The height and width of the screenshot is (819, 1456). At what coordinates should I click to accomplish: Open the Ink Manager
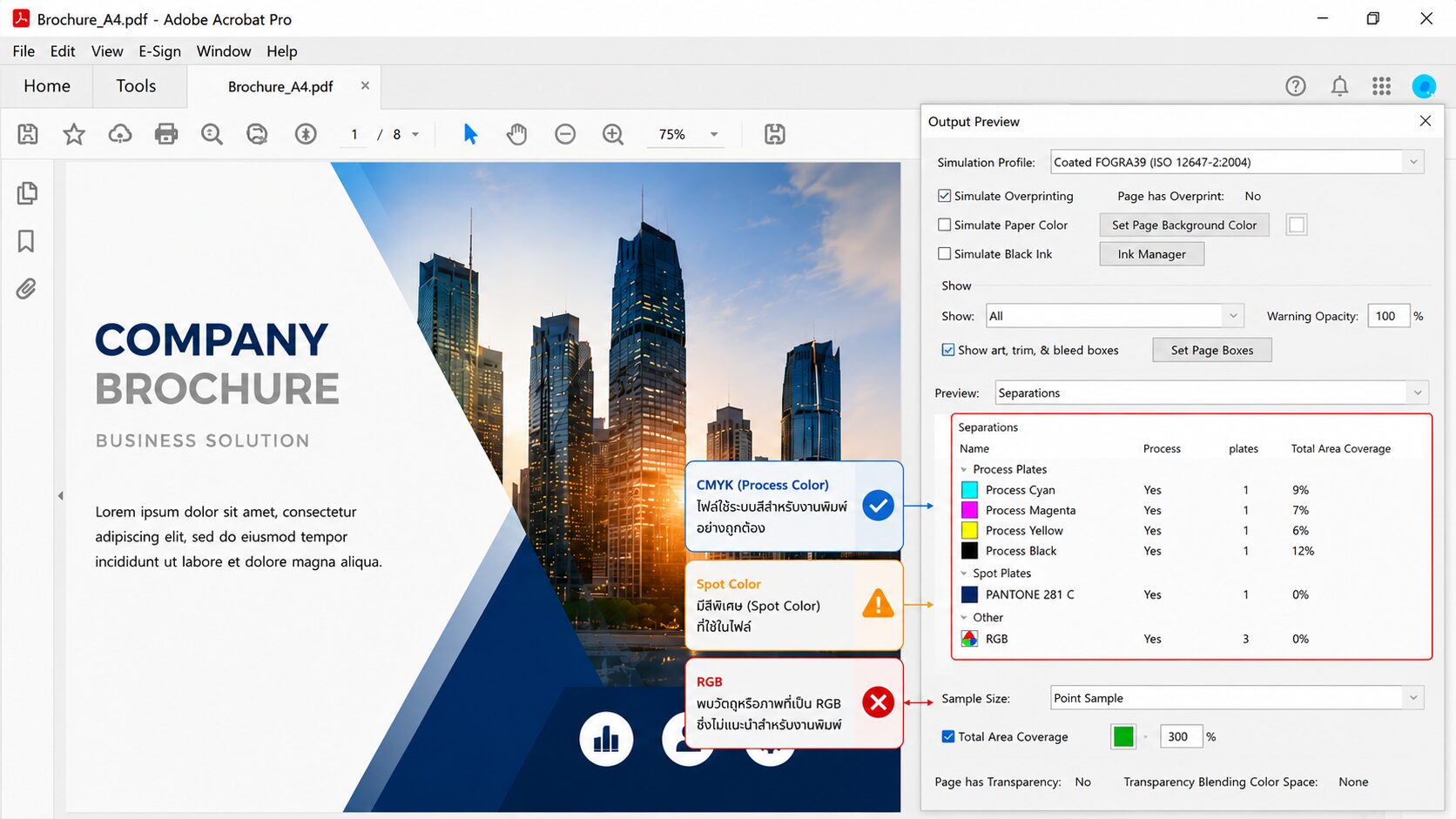point(1151,254)
